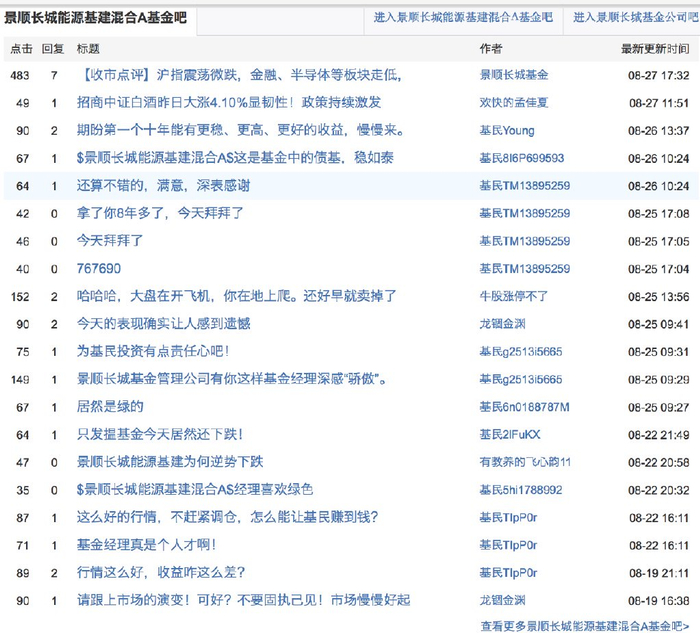
Task: Open author profile 欢快的孟佳夏
Action: point(514,103)
